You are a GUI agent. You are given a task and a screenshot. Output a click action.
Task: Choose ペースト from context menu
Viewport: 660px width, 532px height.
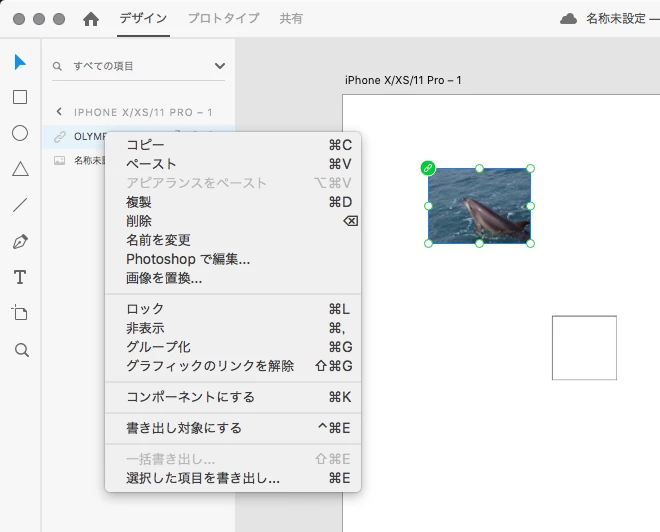(x=233, y=164)
